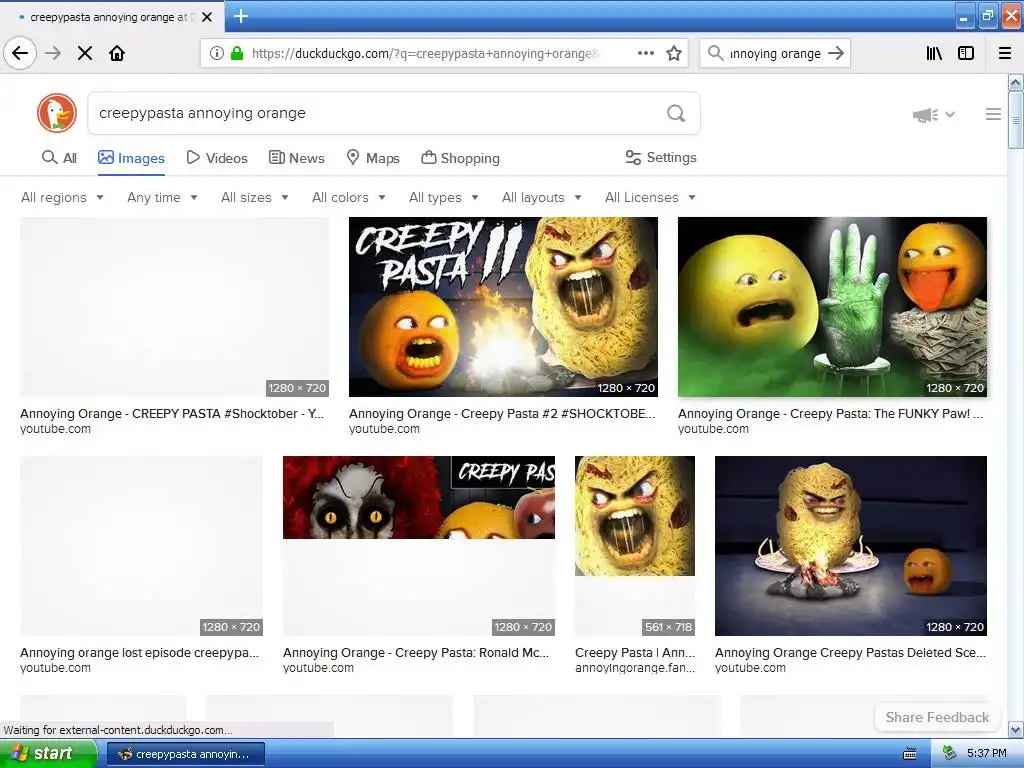Open the Deleted Scenes campfire thumbnail
The width and height of the screenshot is (1024, 768).
tap(851, 545)
